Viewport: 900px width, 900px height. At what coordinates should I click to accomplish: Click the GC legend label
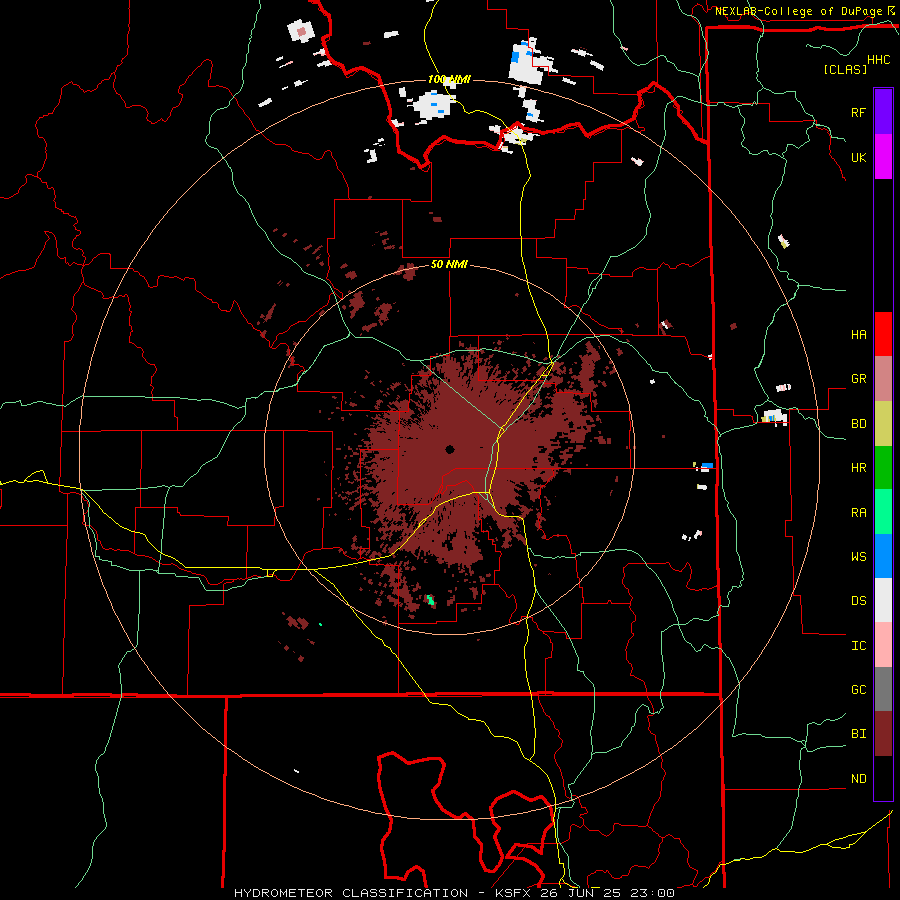click(858, 689)
